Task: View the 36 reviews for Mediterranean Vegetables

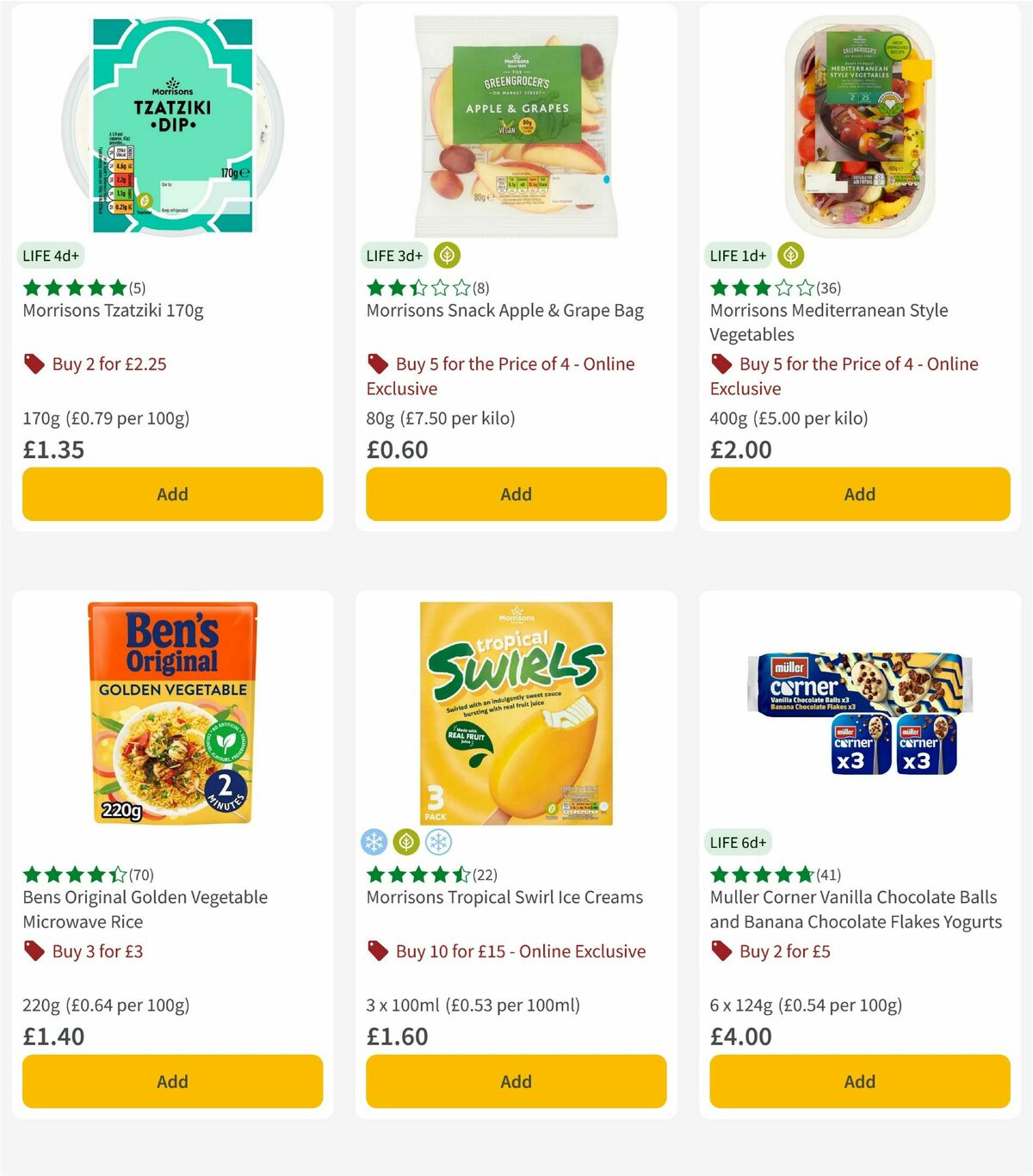Action: [x=827, y=288]
